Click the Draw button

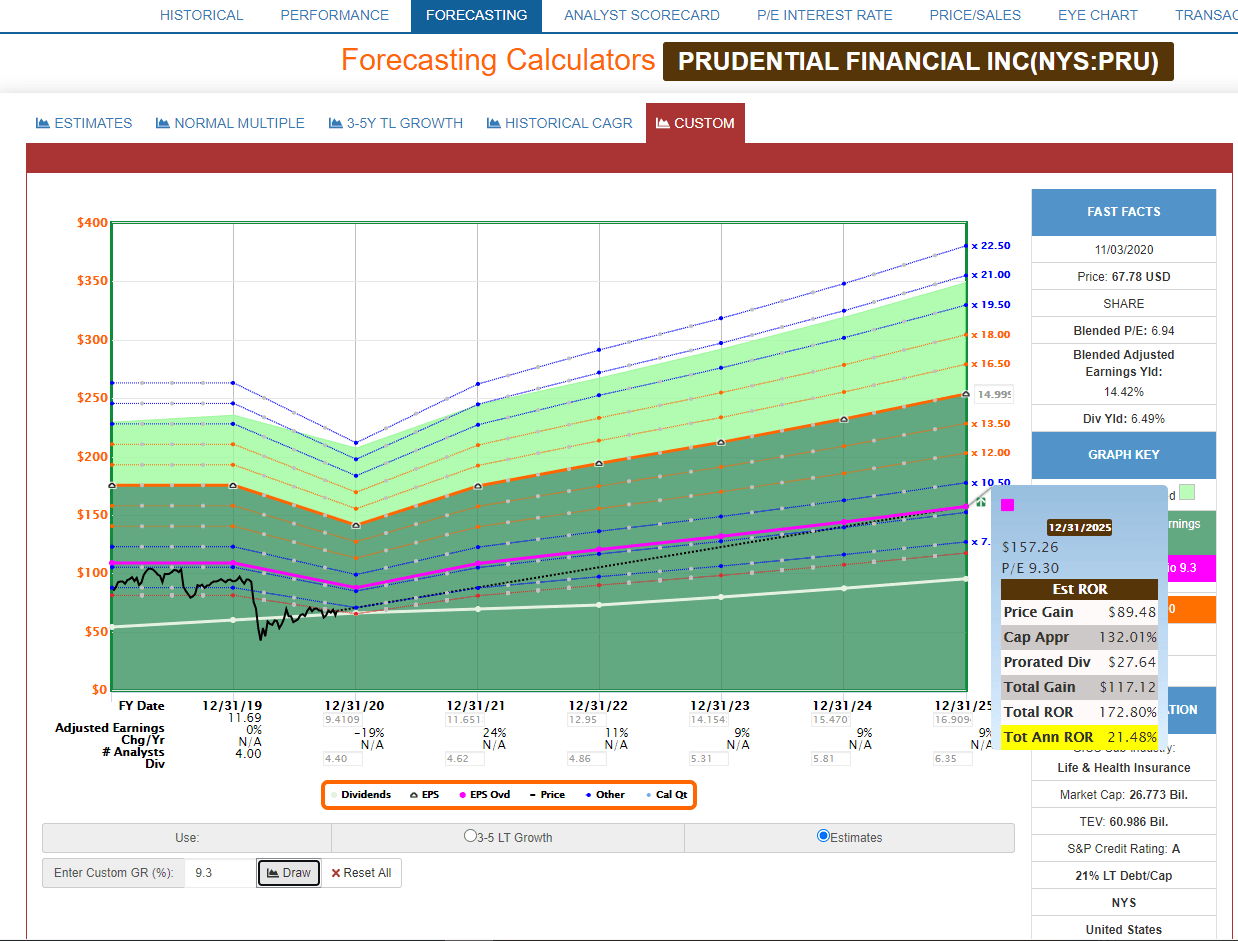click(x=289, y=873)
